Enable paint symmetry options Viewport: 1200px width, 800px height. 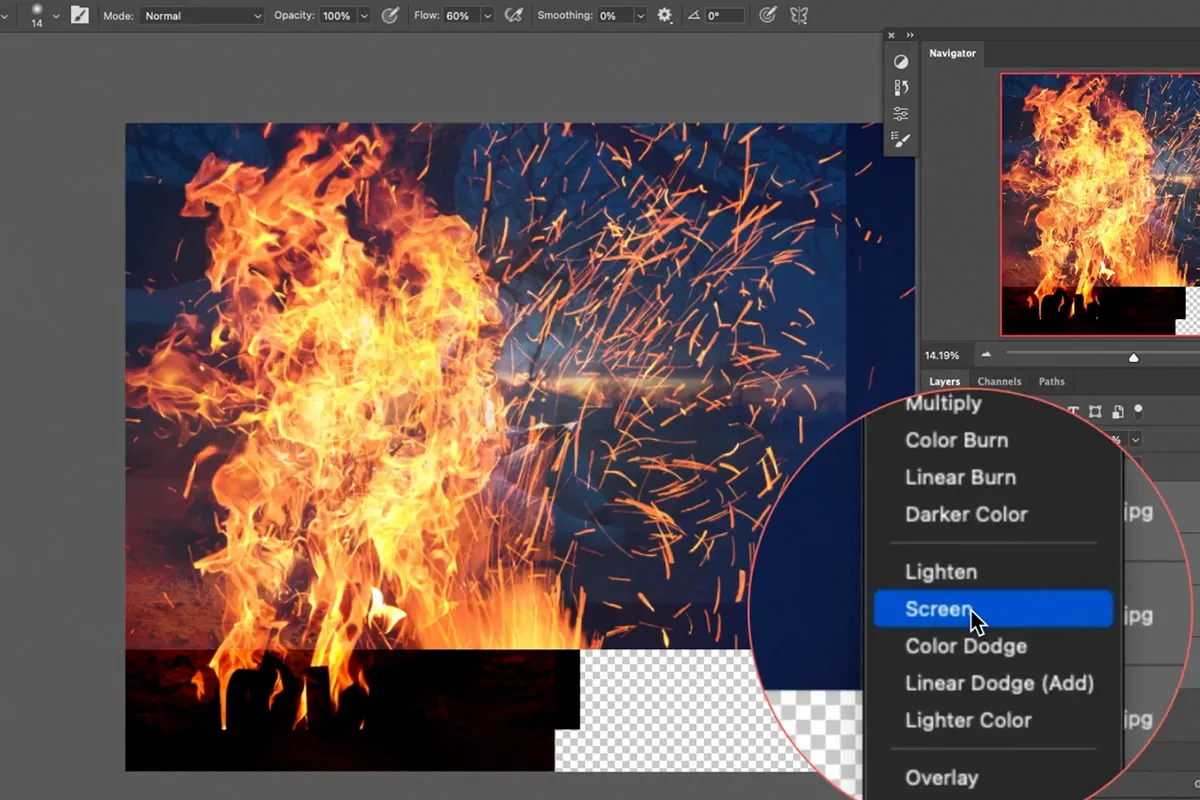[797, 15]
